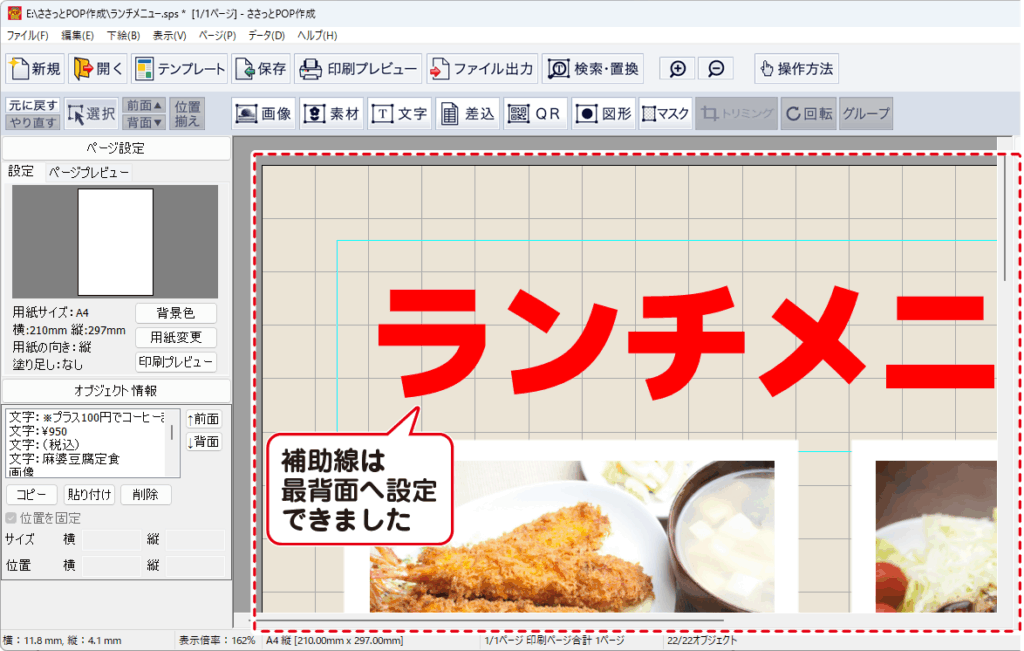This screenshot has height=651, width=1024.
Task: Click the zoom in magnifier icon
Action: (x=678, y=69)
